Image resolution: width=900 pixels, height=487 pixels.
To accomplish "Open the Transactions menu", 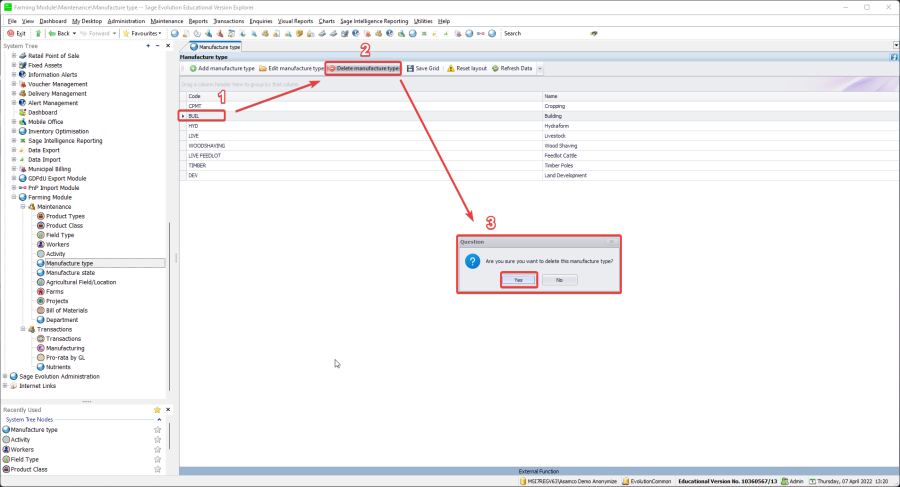I will click(x=230, y=20).
